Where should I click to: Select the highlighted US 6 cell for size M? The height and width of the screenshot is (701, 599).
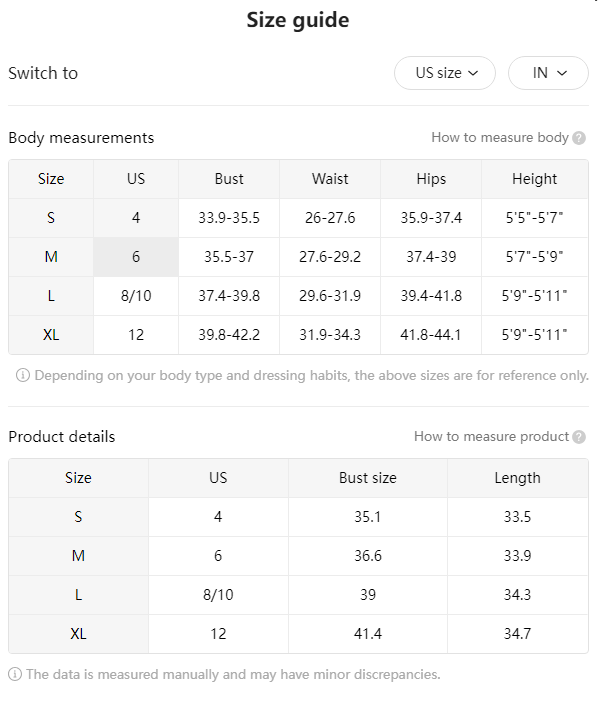pyautogui.click(x=136, y=257)
